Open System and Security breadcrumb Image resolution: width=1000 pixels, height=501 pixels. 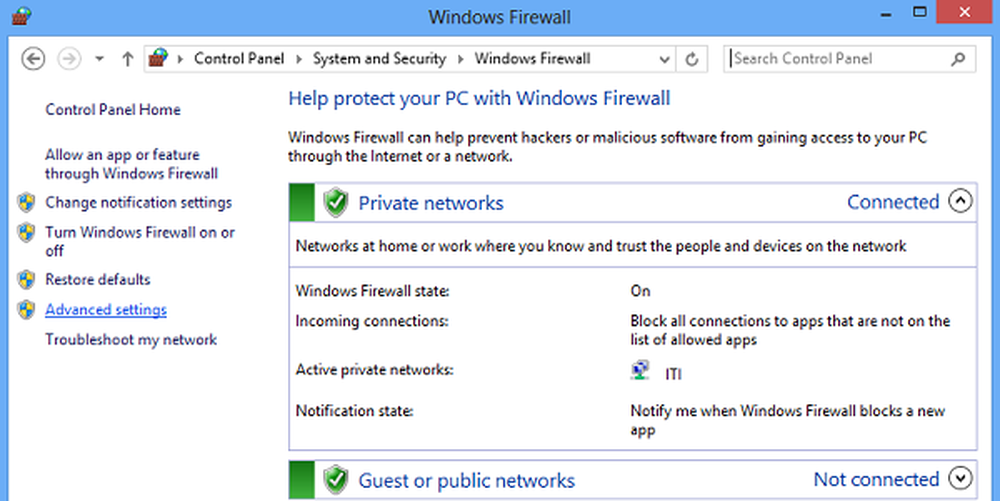coord(379,59)
